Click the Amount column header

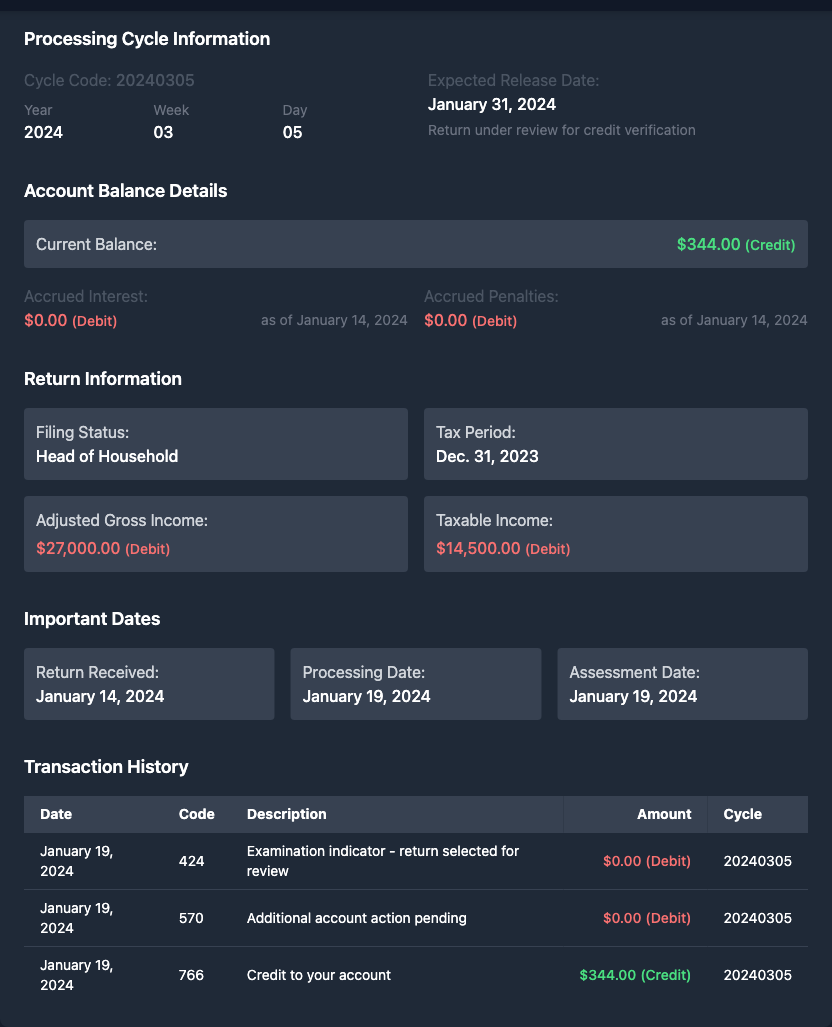coord(664,814)
